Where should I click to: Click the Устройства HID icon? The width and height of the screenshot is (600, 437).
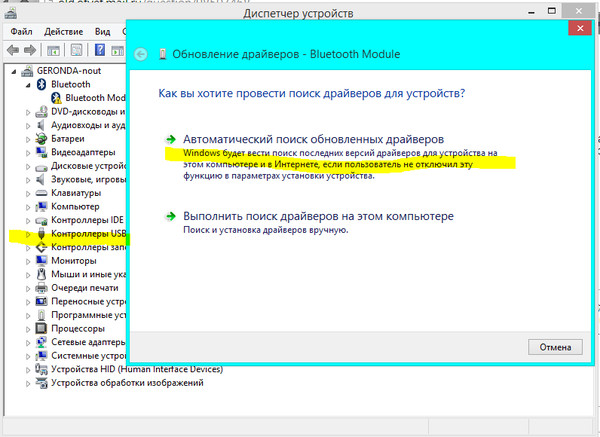41,369
